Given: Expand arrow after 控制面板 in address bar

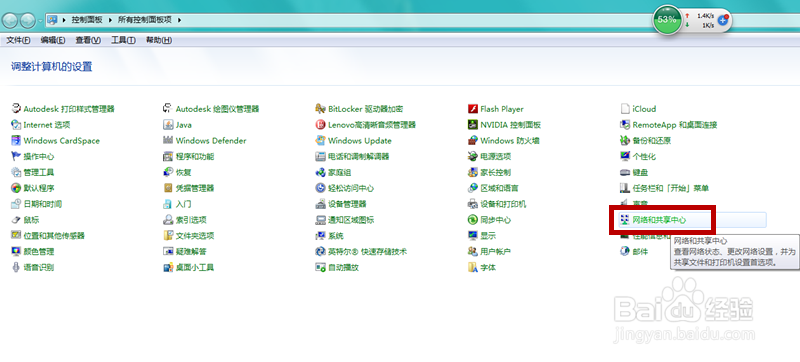Looking at the screenshot, I should [x=111, y=20].
